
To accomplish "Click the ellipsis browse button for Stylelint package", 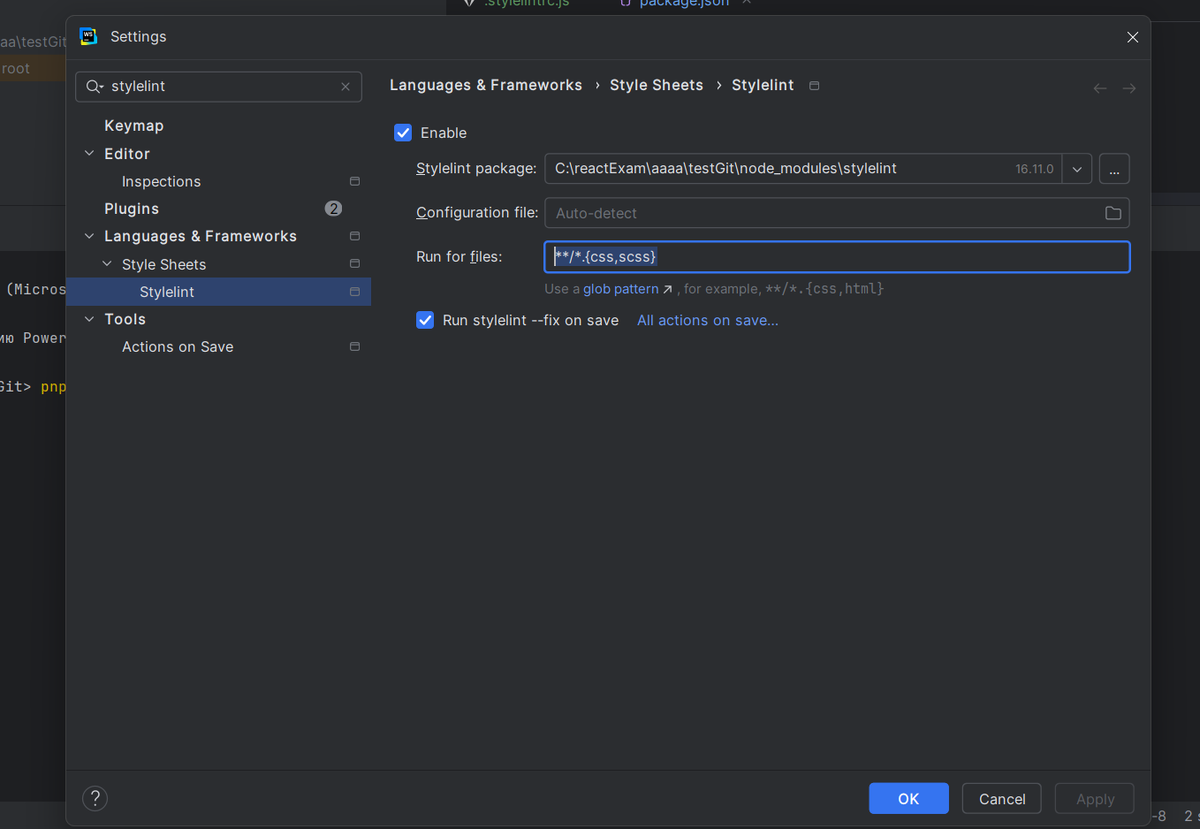I will point(1114,169).
